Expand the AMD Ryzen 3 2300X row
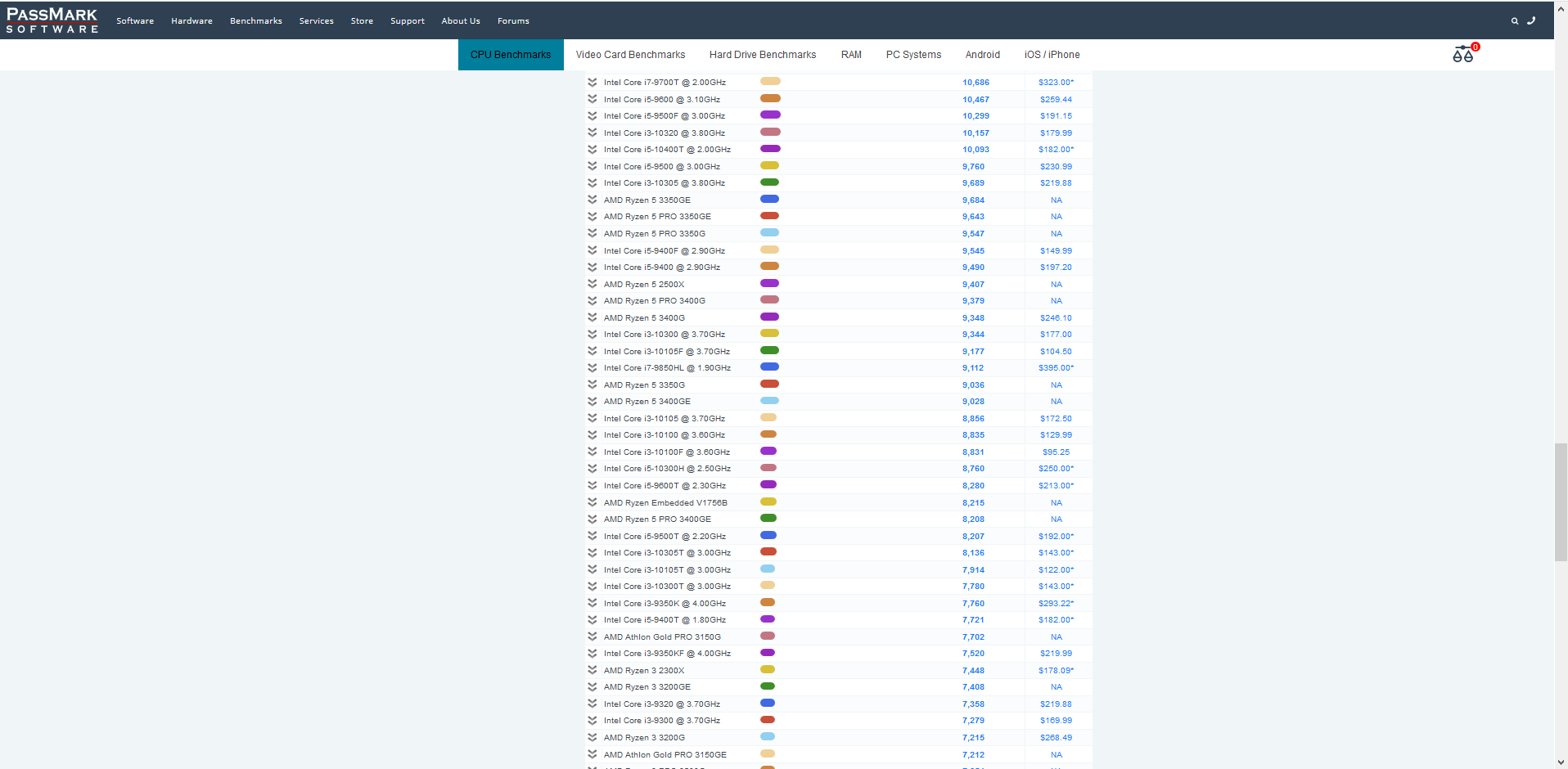The image size is (1568, 769). (592, 670)
